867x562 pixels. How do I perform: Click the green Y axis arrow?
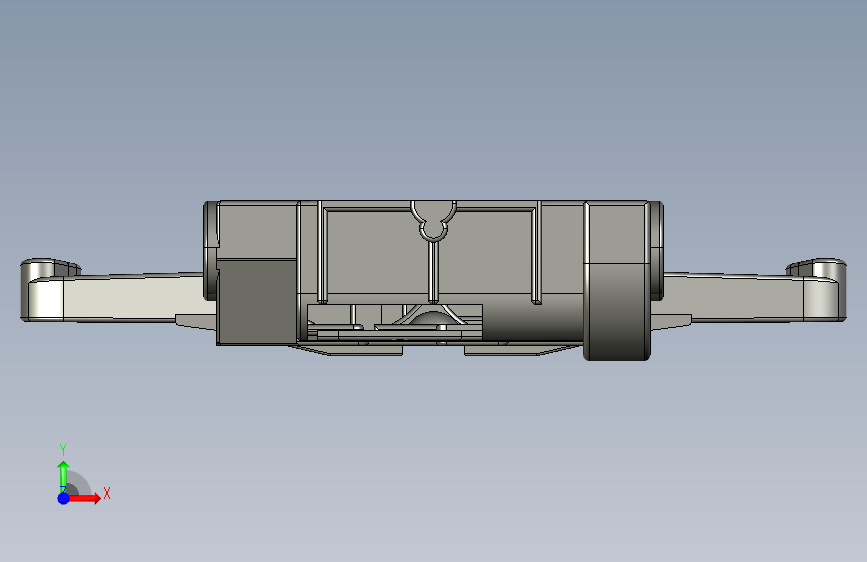pyautogui.click(x=63, y=476)
